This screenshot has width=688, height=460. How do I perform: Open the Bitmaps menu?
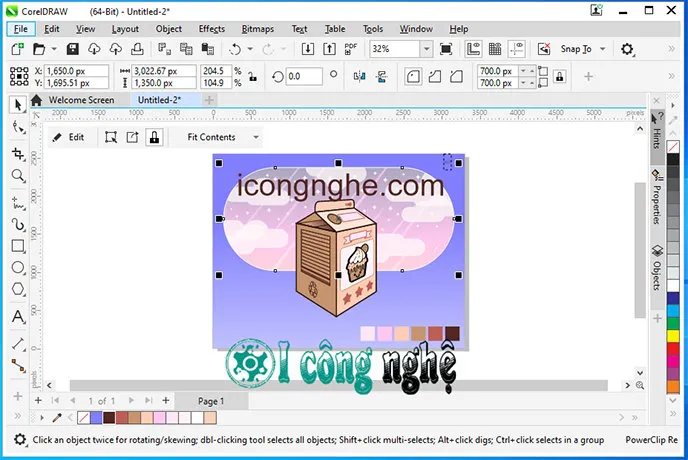(258, 29)
